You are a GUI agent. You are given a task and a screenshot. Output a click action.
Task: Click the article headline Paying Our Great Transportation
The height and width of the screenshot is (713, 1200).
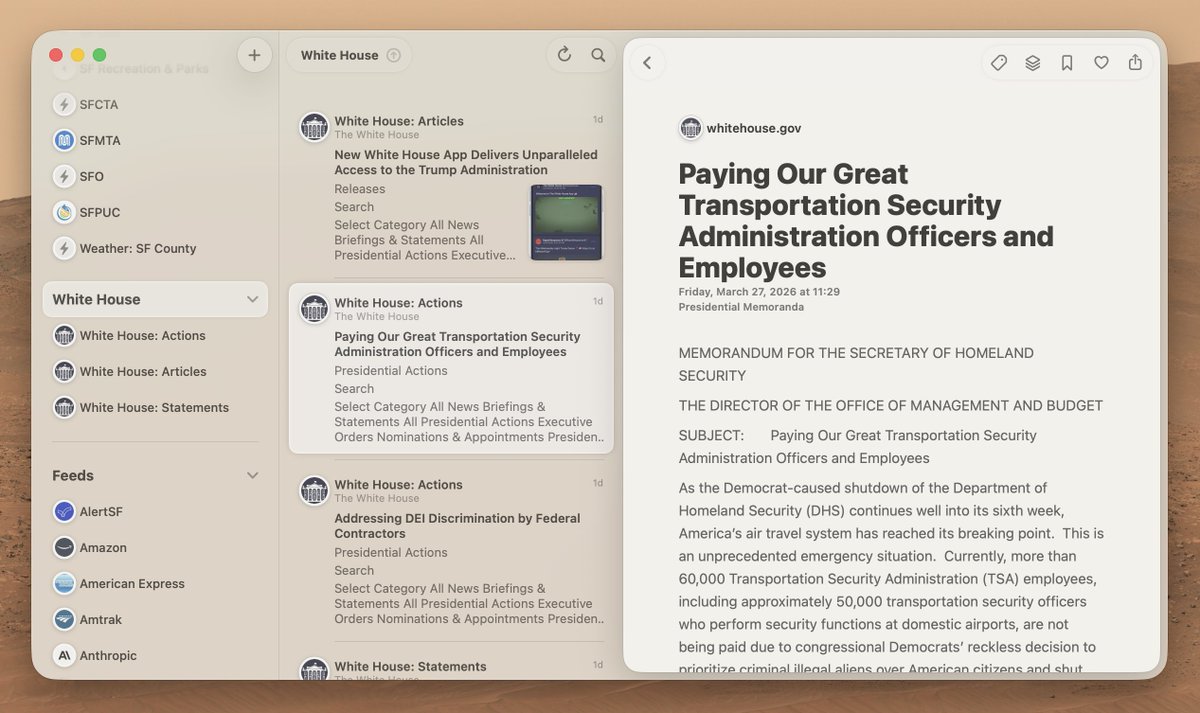tap(866, 220)
